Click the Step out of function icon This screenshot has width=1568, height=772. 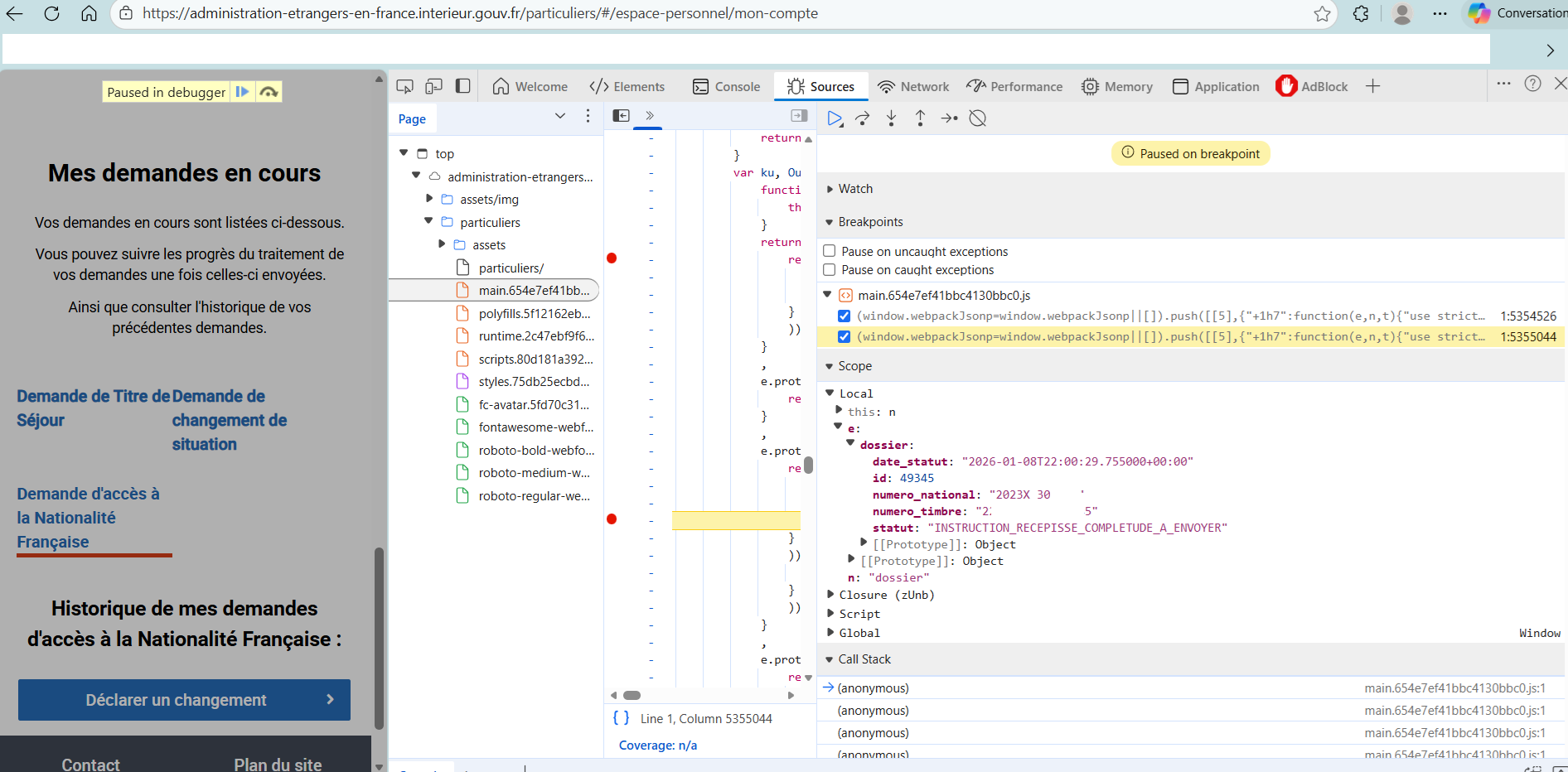tap(920, 118)
